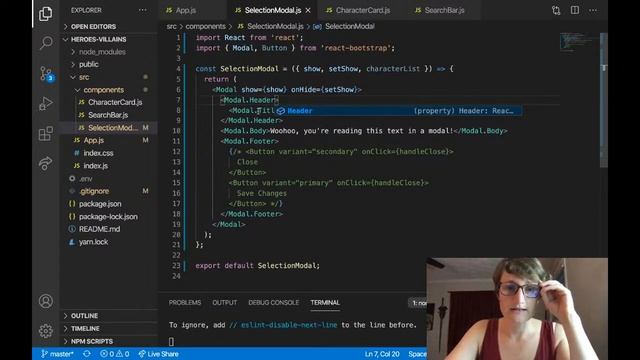
Task: Click Live Share in status bar
Action: point(158,354)
